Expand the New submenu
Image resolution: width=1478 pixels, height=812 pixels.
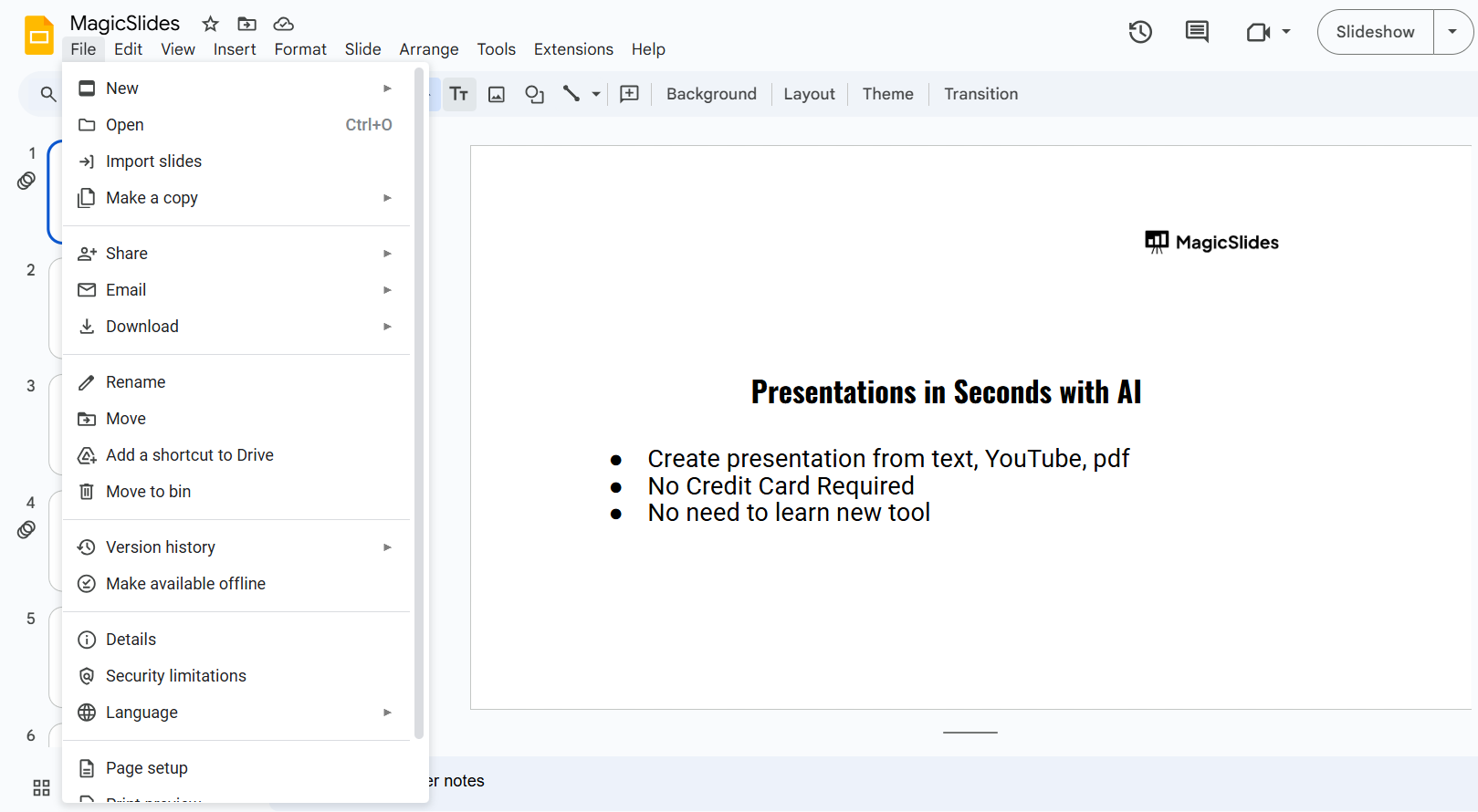[387, 88]
